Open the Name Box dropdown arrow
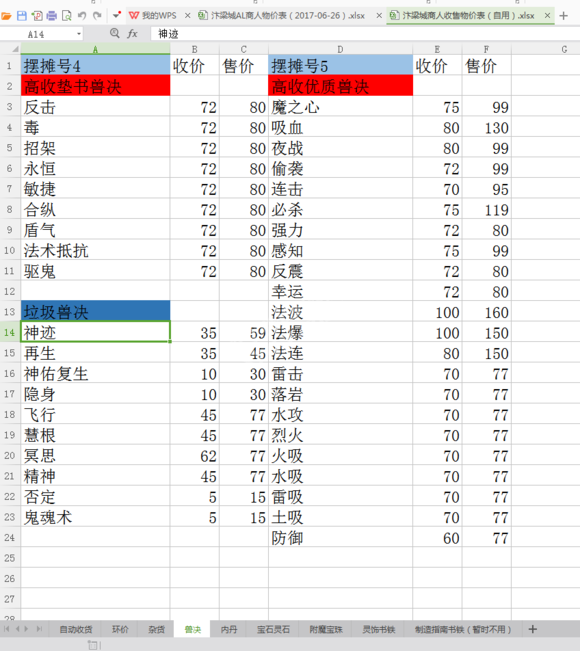This screenshot has height=651, width=580. pos(79,34)
